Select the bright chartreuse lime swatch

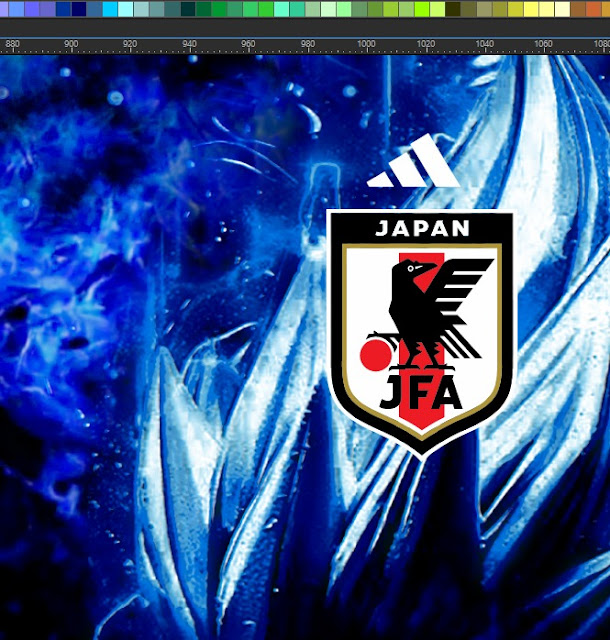click(422, 9)
